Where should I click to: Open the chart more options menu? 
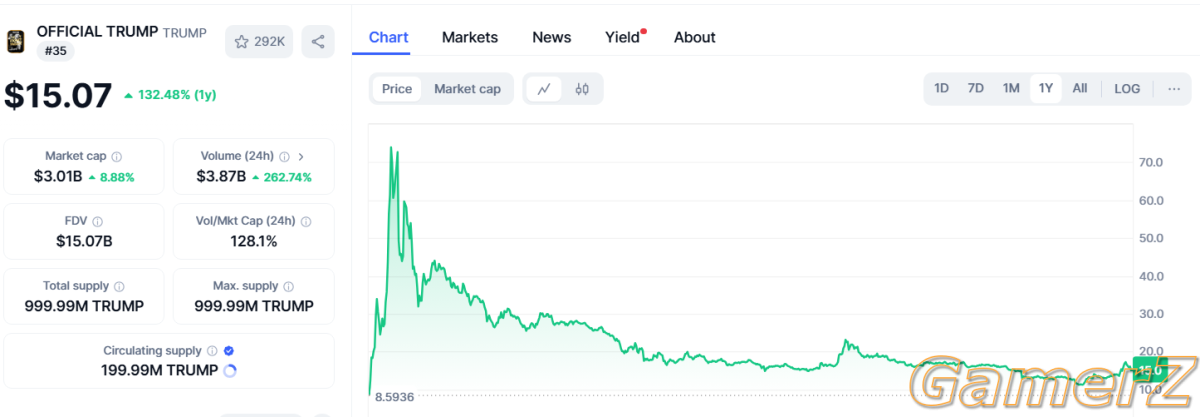(x=1174, y=88)
